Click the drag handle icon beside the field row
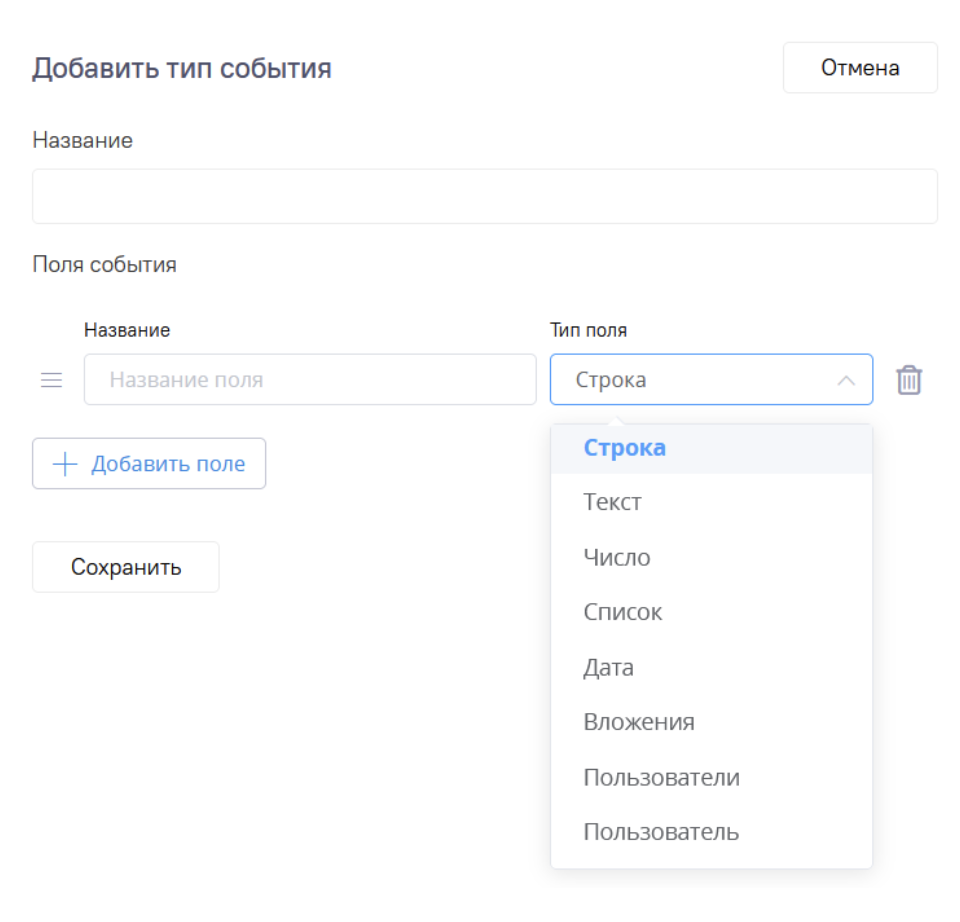 tap(50, 380)
